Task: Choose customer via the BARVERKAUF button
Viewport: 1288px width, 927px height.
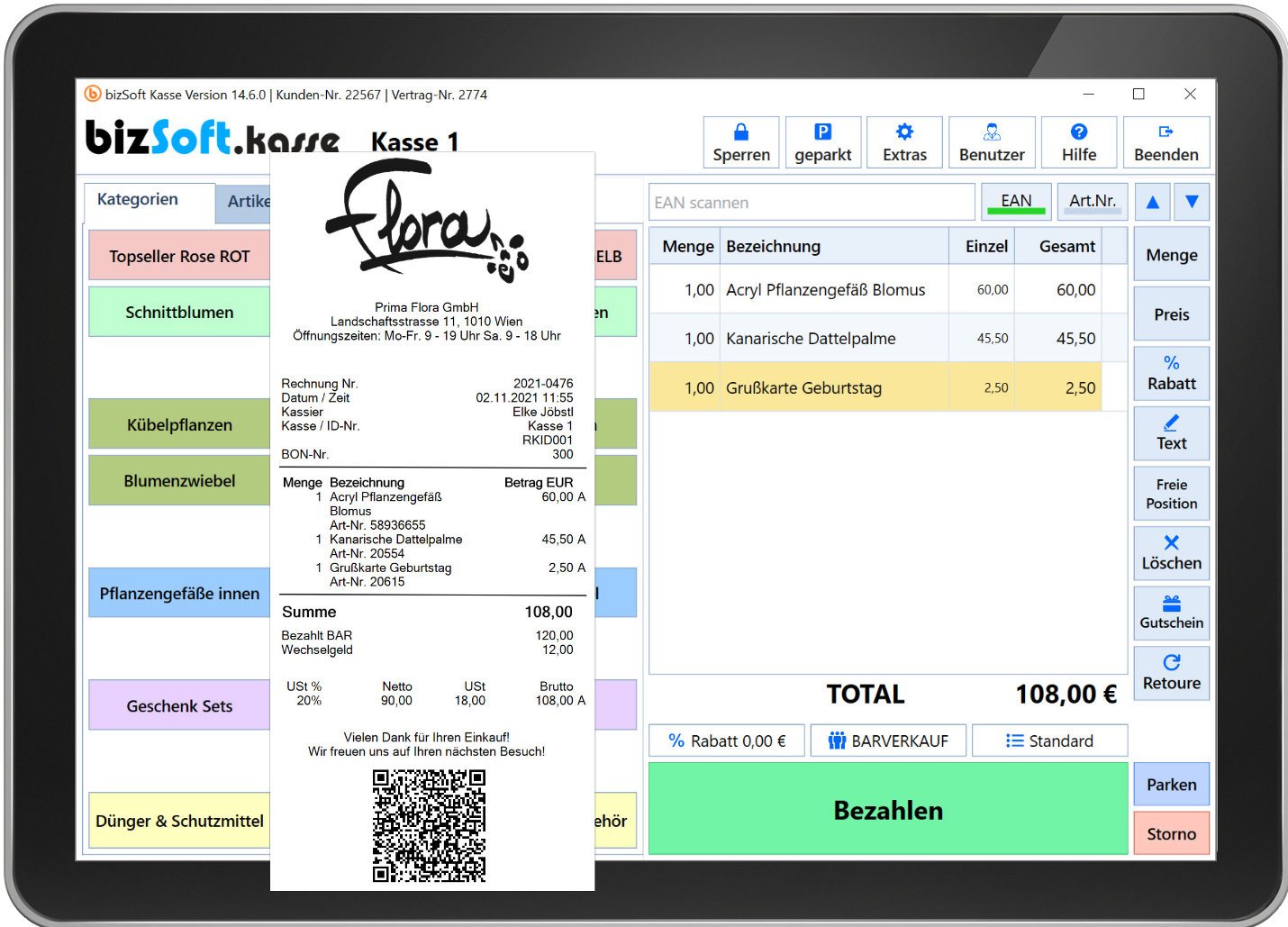Action: pos(888,741)
